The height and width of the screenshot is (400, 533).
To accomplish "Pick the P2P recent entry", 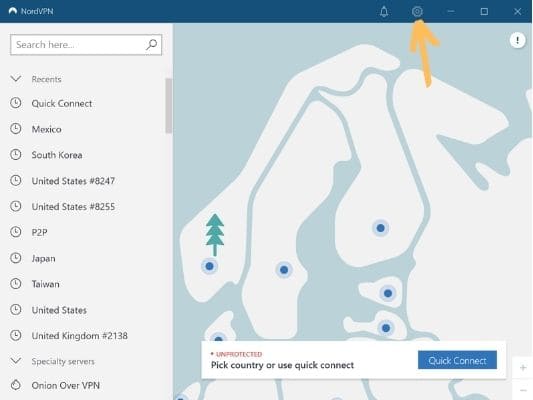I will pyautogui.click(x=39, y=232).
